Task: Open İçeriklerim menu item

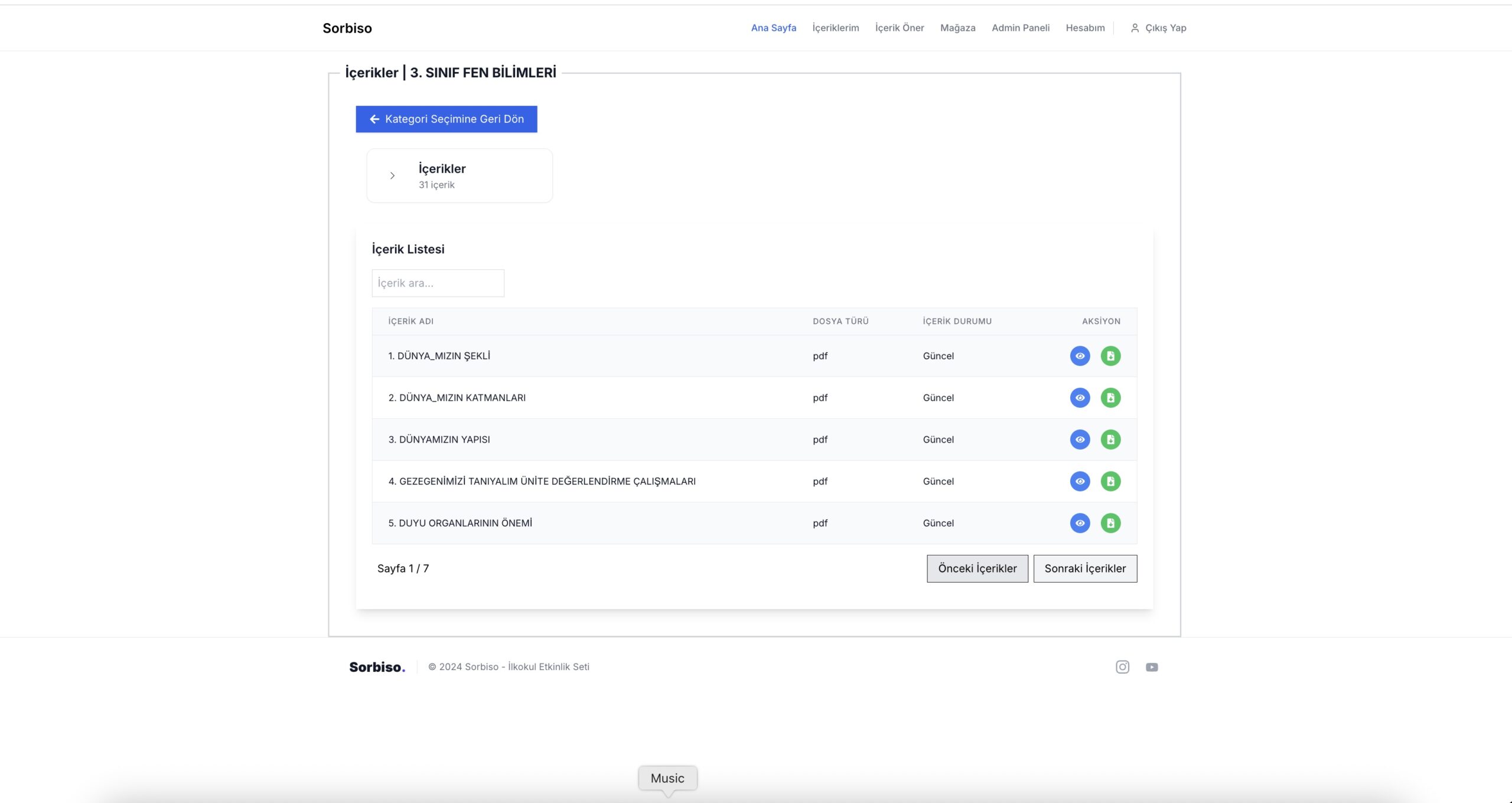Action: [x=835, y=28]
